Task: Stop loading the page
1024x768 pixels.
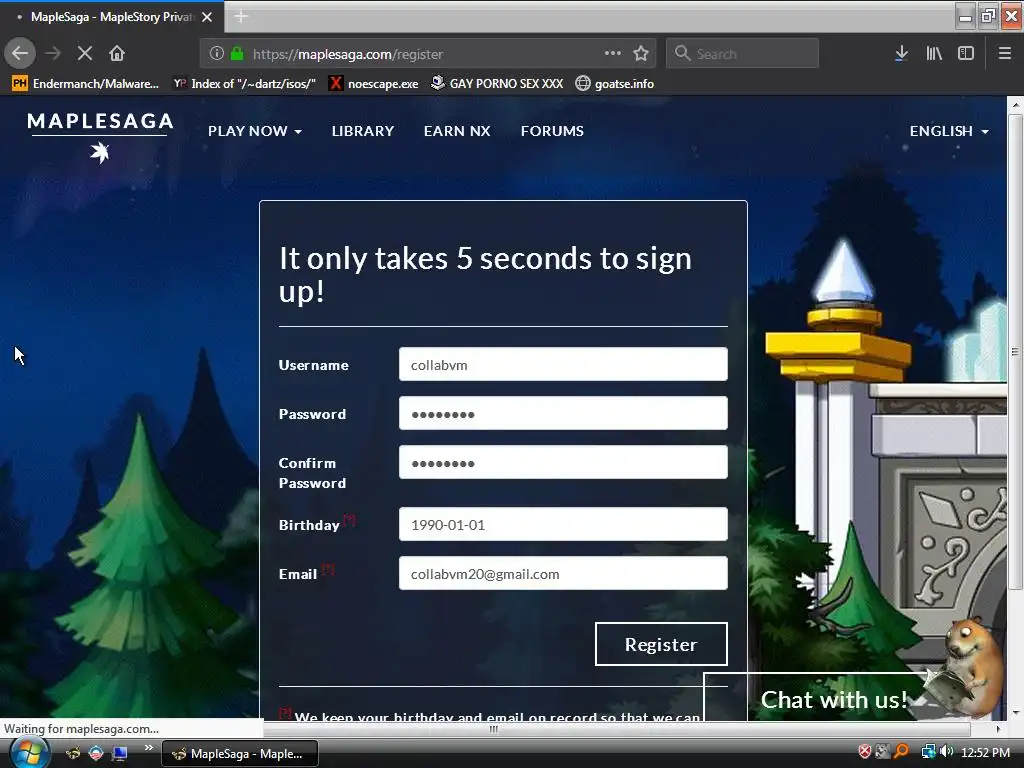Action: click(x=85, y=54)
